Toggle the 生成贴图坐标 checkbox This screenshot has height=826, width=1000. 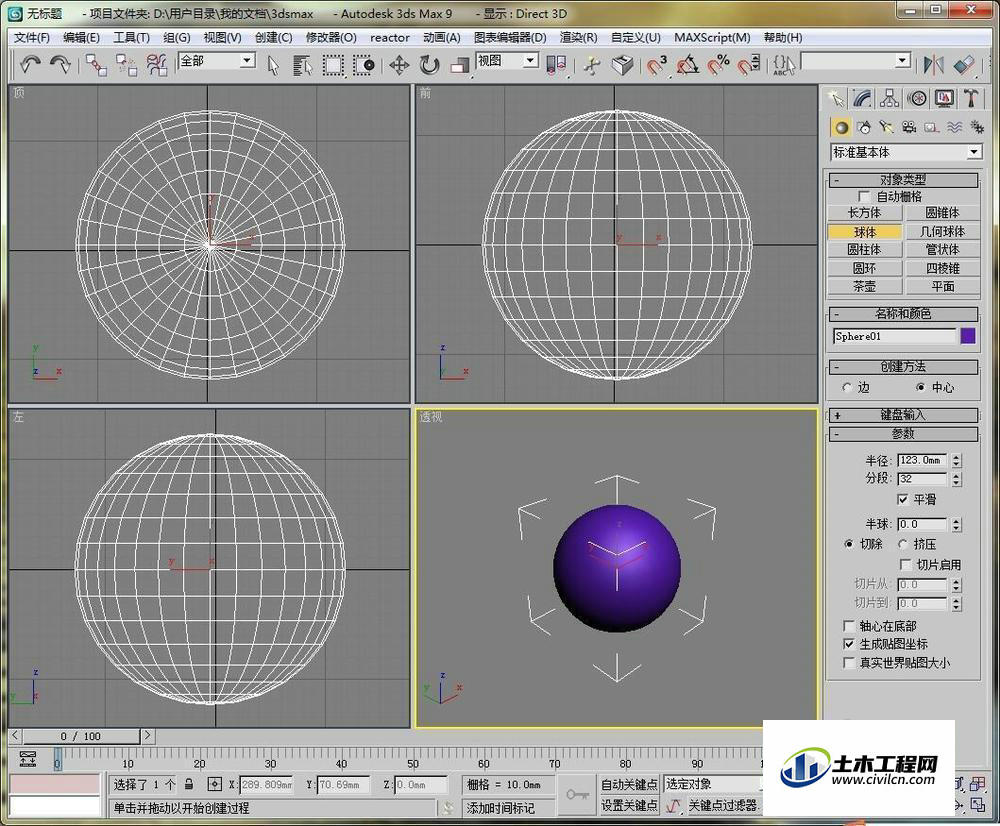coord(849,644)
